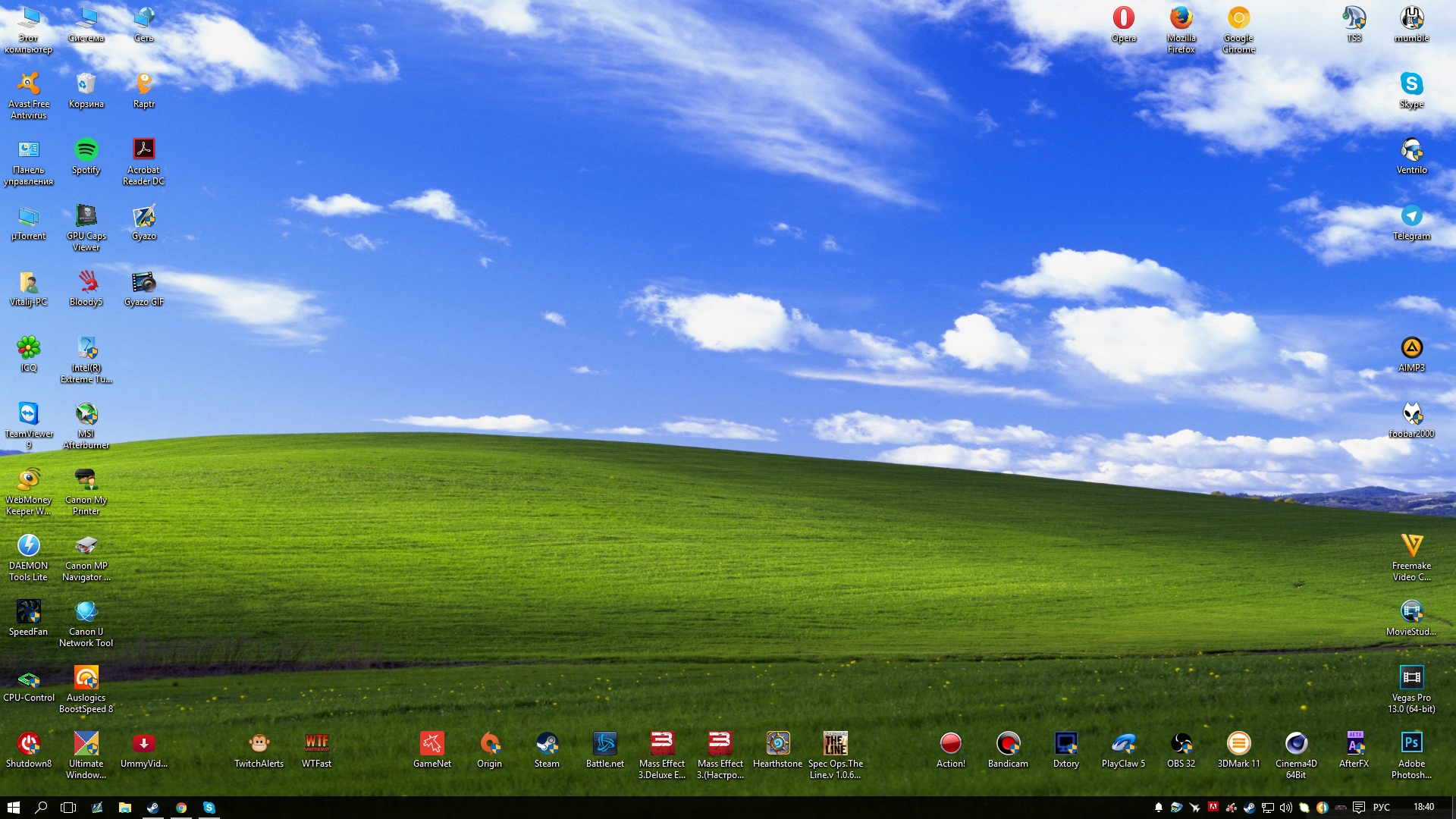Click the Bandicam recorder icon
1456x819 pixels.
1008,743
